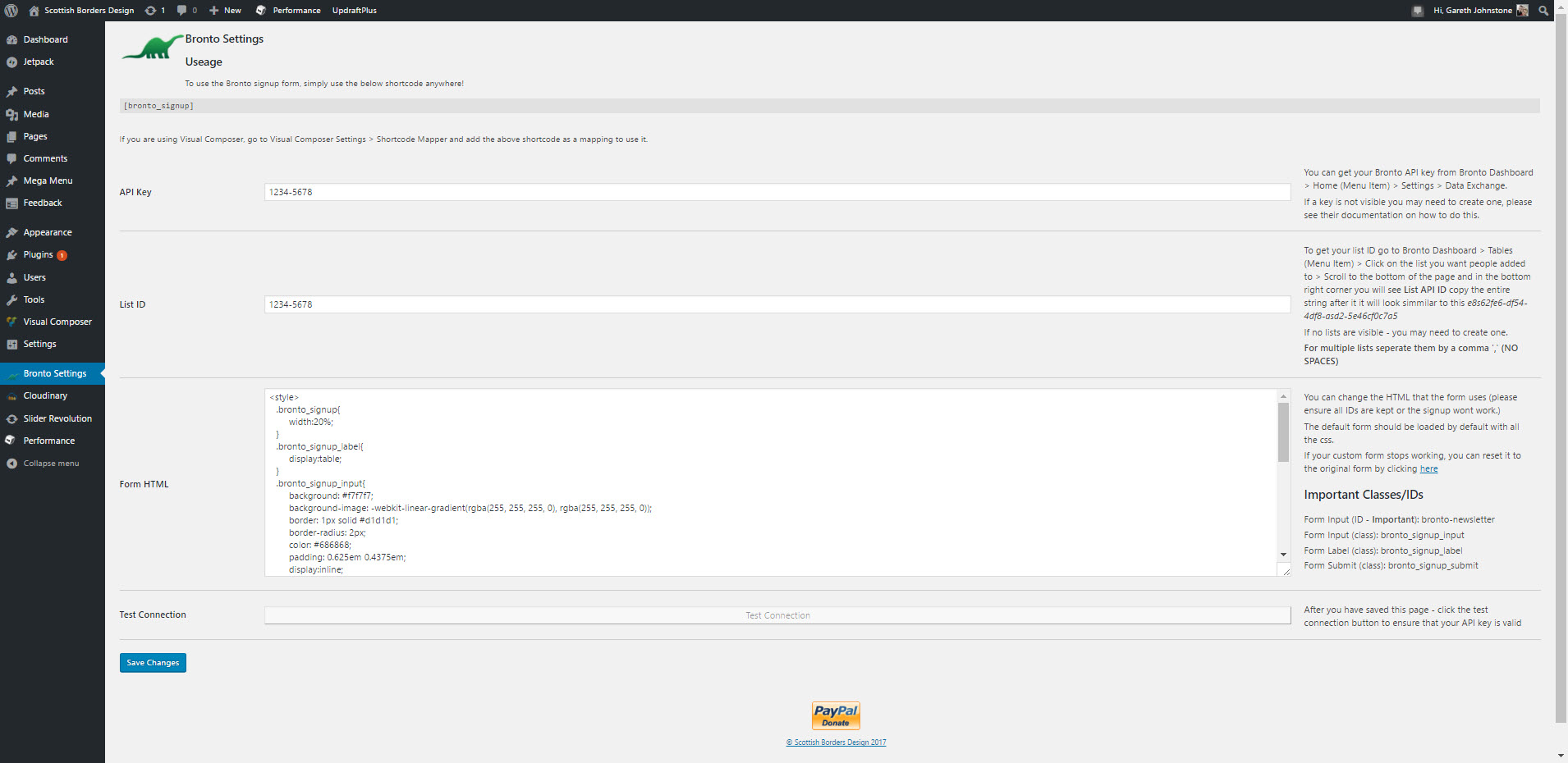Open the comments bubble icon in admin bar
Image resolution: width=1568 pixels, height=763 pixels.
(x=182, y=11)
